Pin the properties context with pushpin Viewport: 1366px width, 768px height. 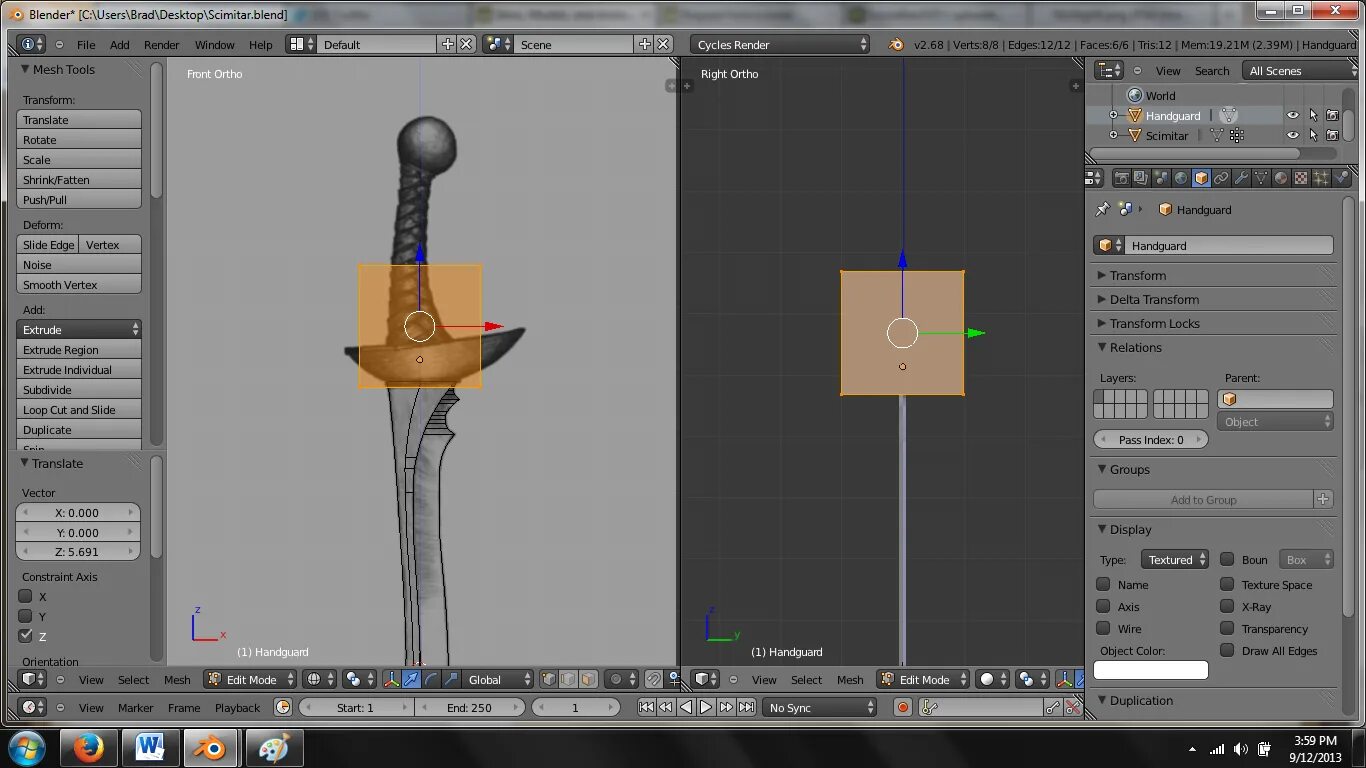(1102, 209)
